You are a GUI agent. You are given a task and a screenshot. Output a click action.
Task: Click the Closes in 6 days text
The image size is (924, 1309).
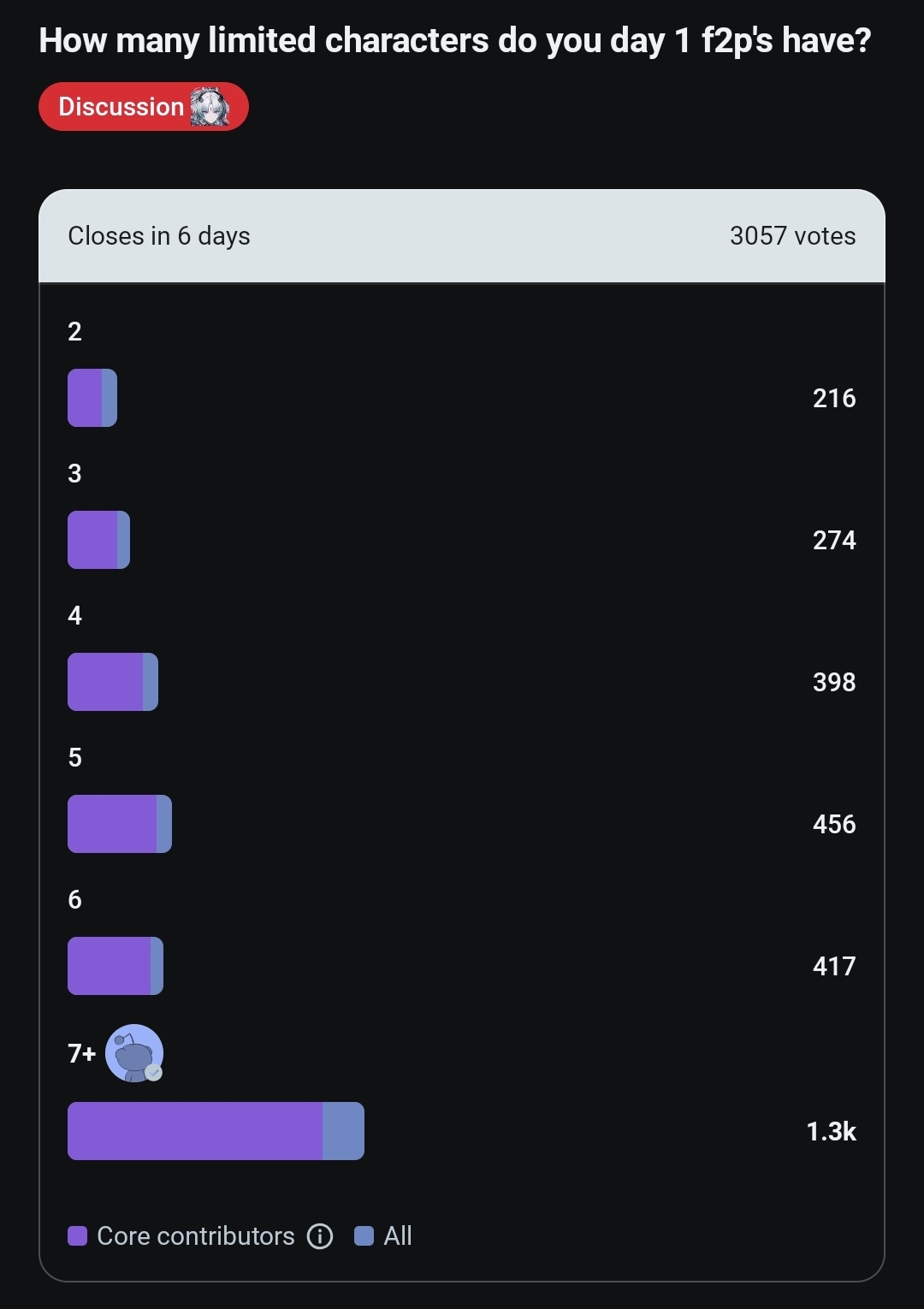(159, 236)
